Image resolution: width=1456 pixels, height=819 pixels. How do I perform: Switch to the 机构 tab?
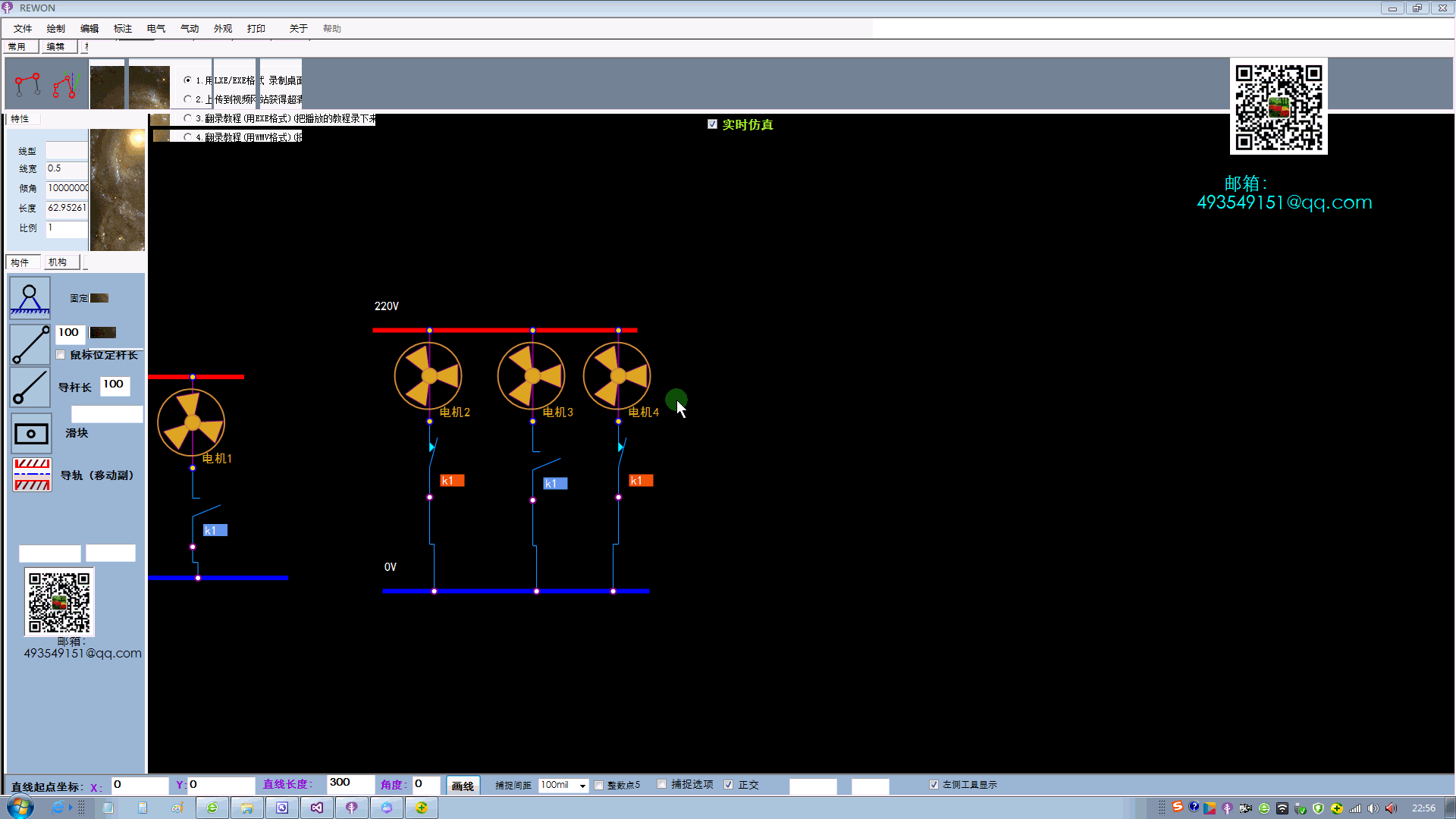[x=61, y=262]
